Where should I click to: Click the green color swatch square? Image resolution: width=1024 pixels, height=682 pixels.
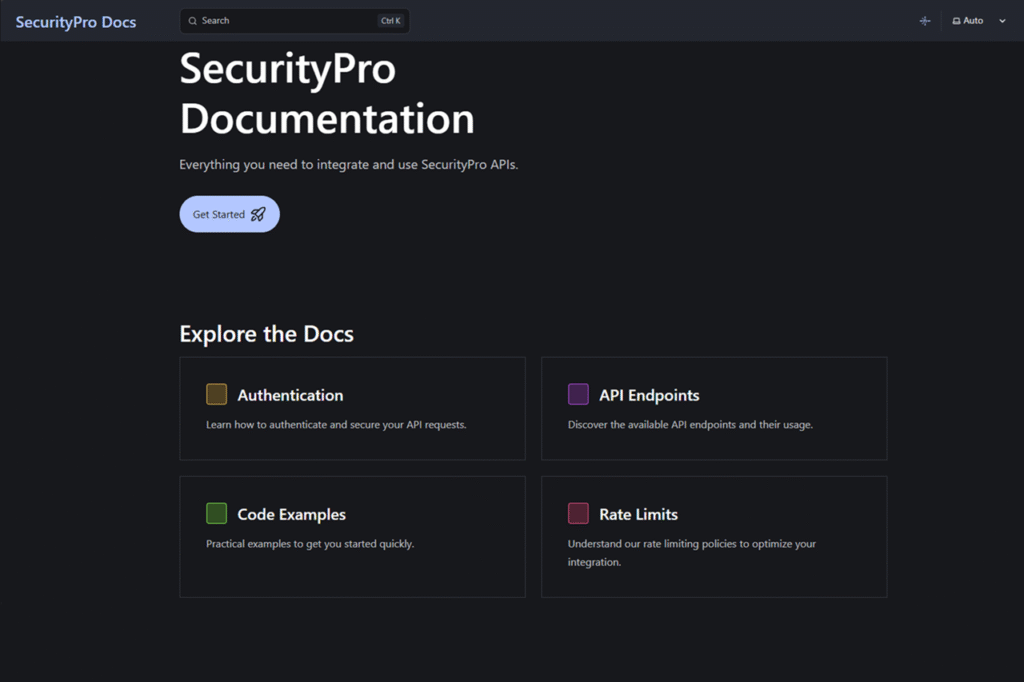(x=216, y=513)
